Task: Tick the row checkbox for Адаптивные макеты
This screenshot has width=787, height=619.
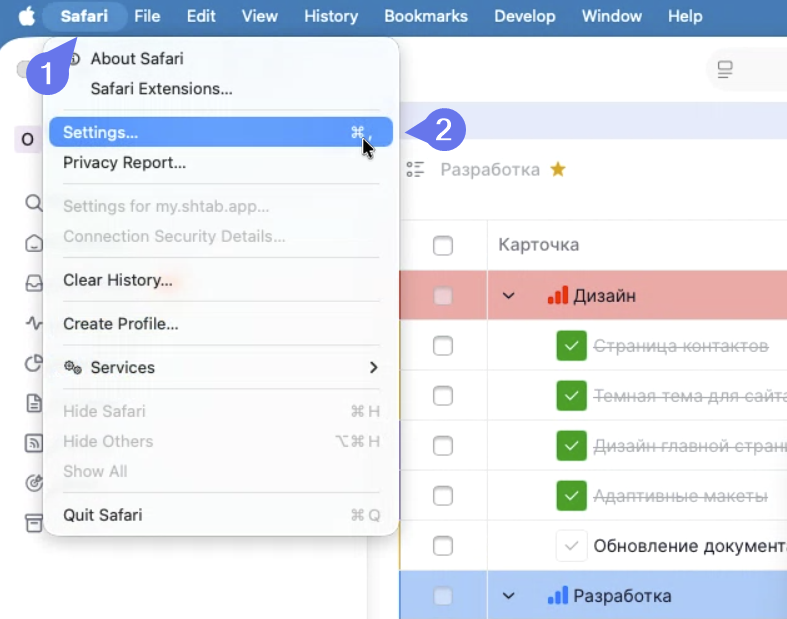Action: click(x=443, y=495)
